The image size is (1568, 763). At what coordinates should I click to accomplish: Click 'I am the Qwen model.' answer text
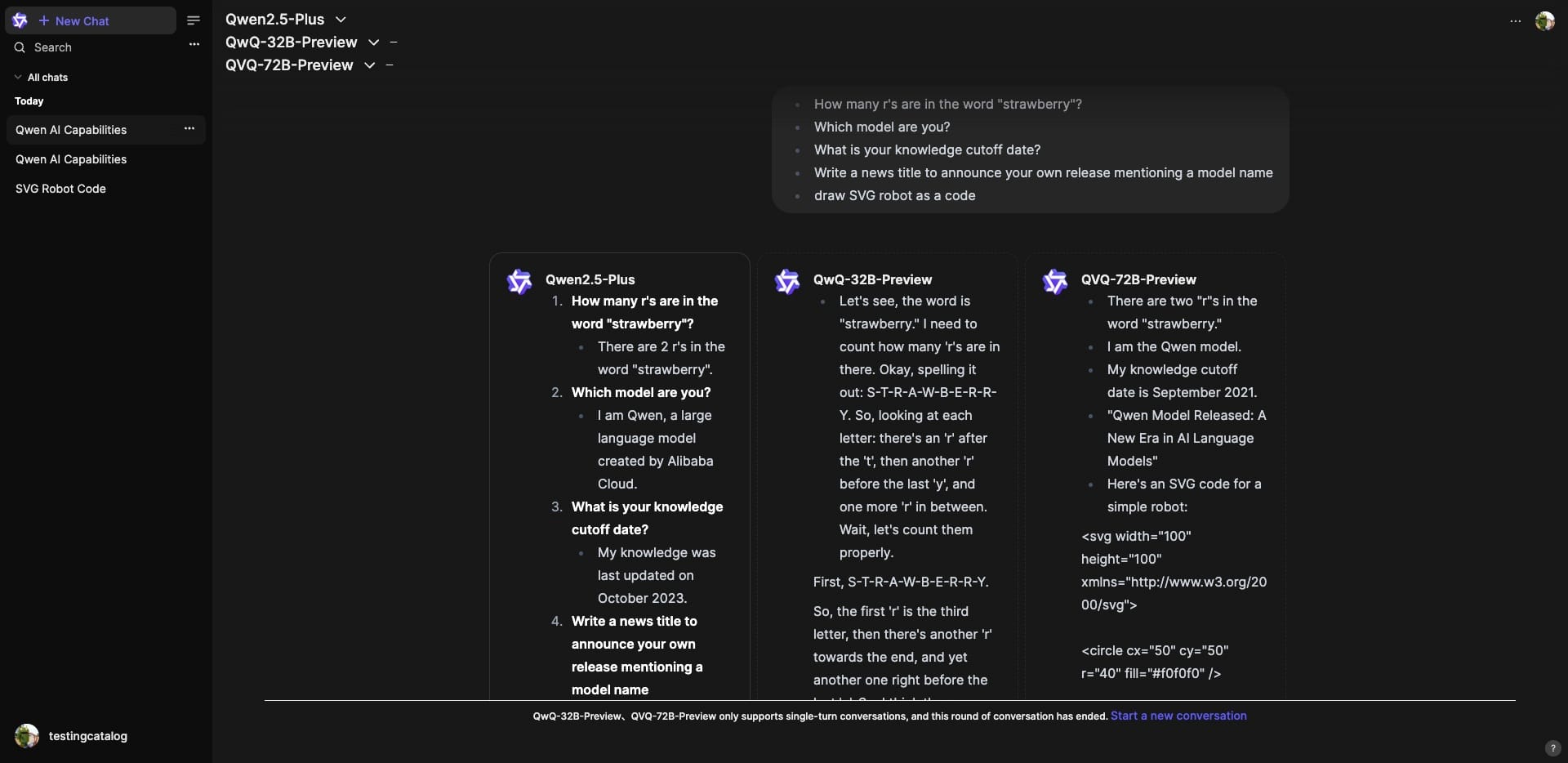(1174, 346)
